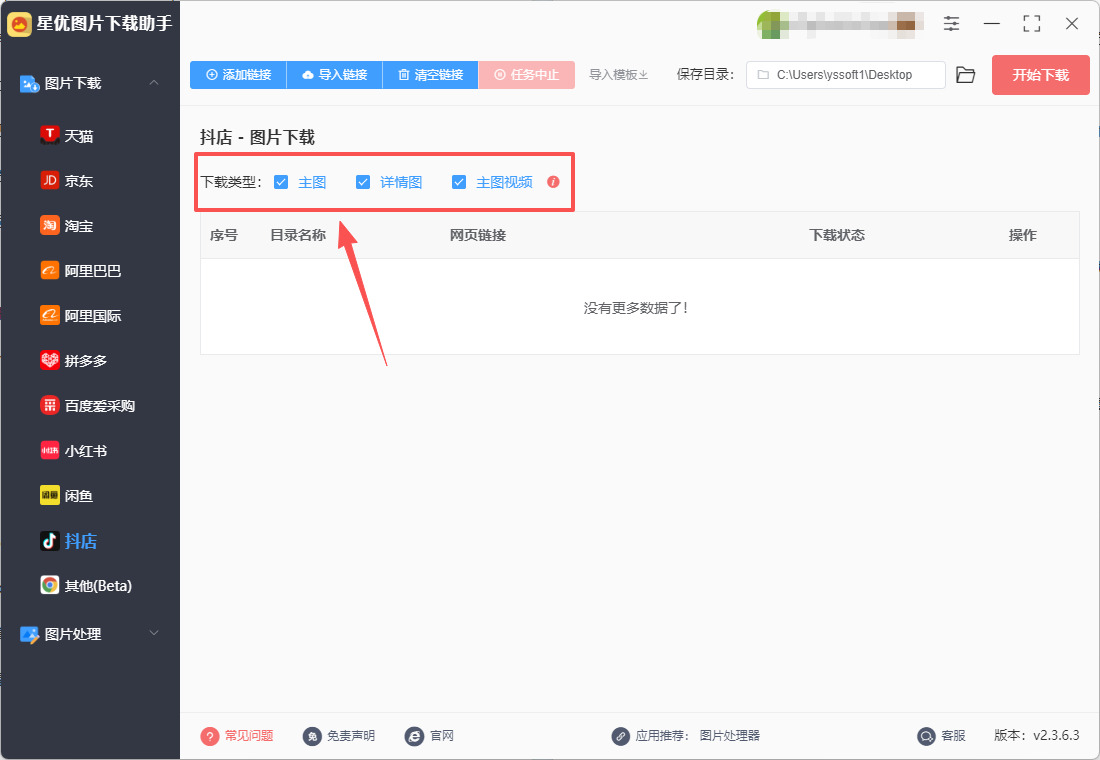Viewport: 1100px width, 760px height.
Task: Click the 没有更多数据了 message
Action: [x=636, y=308]
